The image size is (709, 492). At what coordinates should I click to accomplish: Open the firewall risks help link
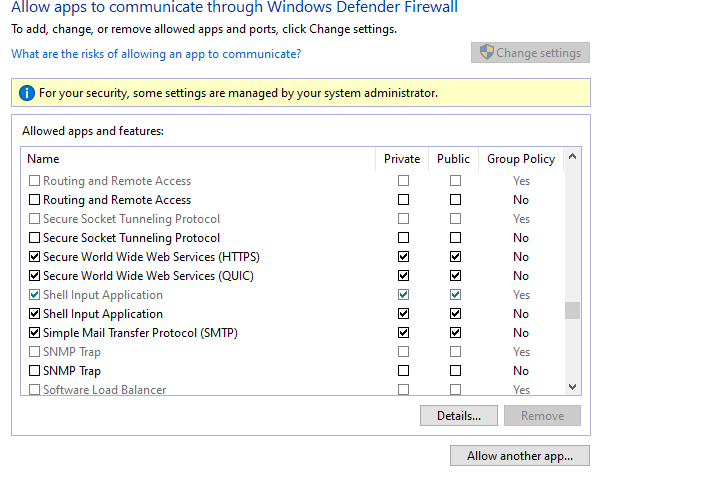156,54
